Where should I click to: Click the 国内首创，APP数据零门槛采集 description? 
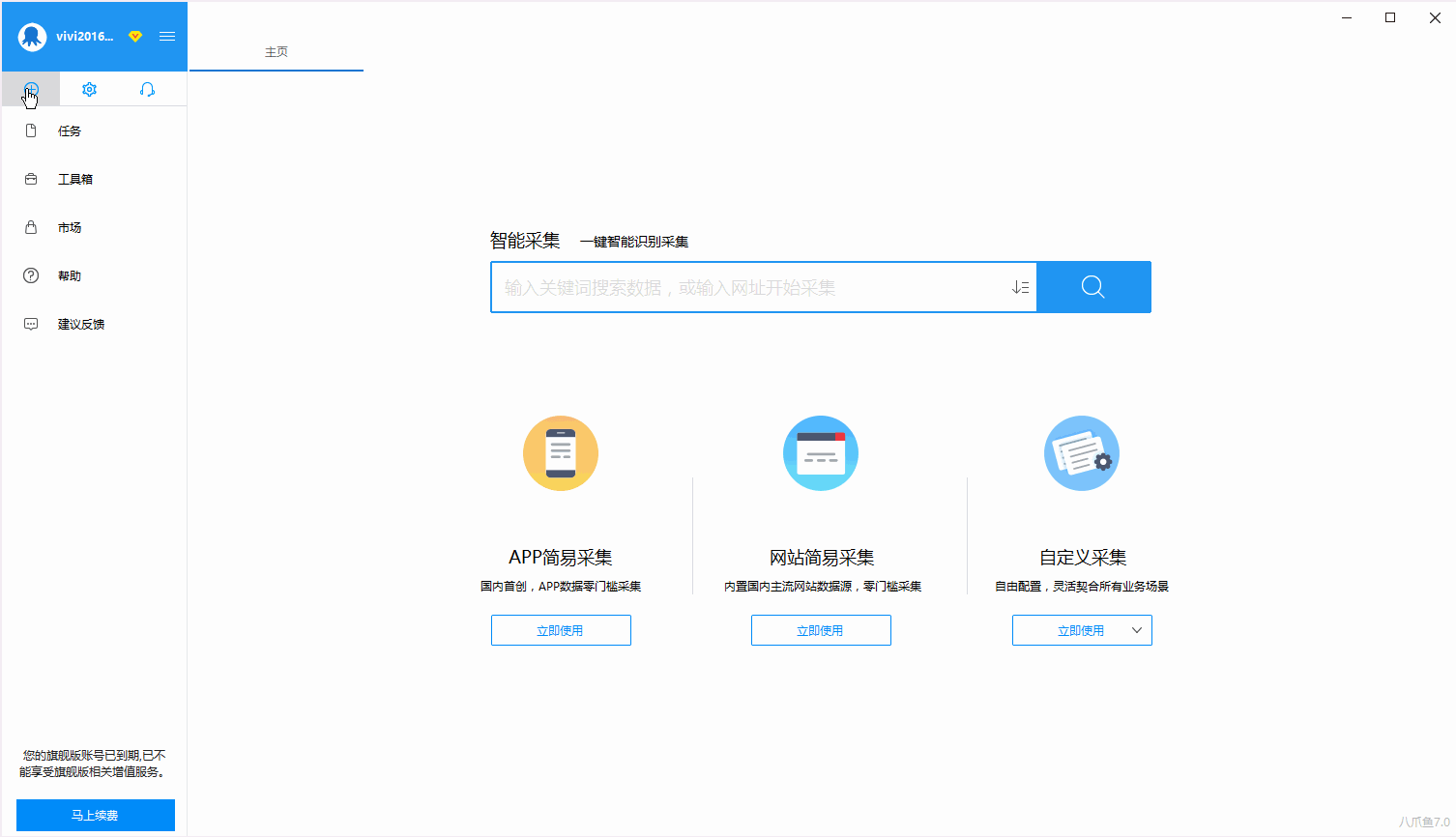click(x=561, y=587)
